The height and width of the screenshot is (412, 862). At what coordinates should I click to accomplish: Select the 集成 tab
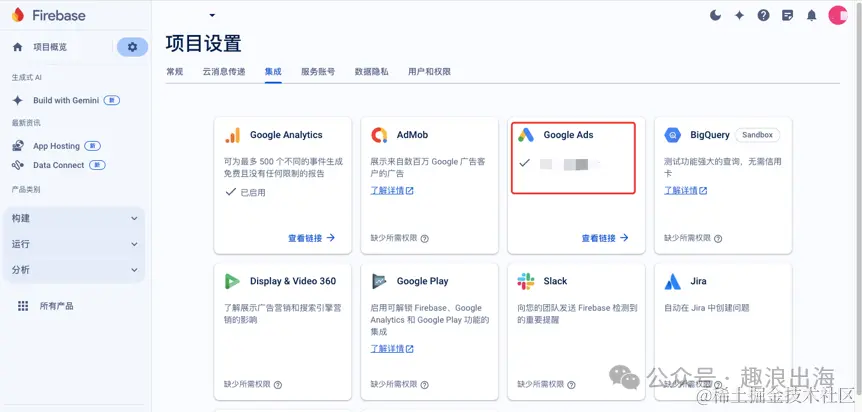(273, 72)
